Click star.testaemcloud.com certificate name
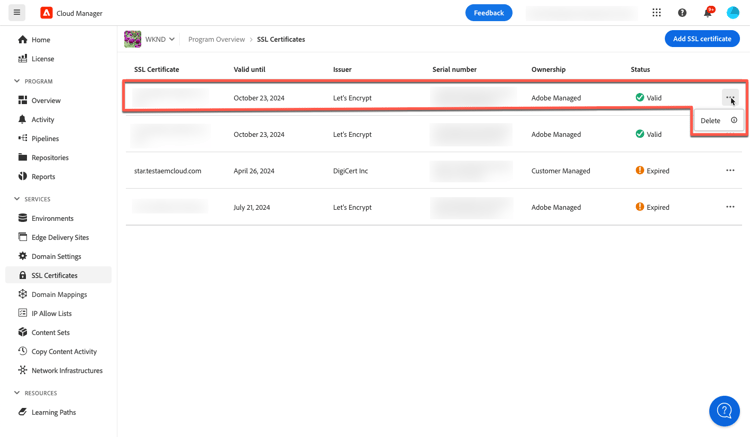Image resolution: width=750 pixels, height=437 pixels. (167, 171)
